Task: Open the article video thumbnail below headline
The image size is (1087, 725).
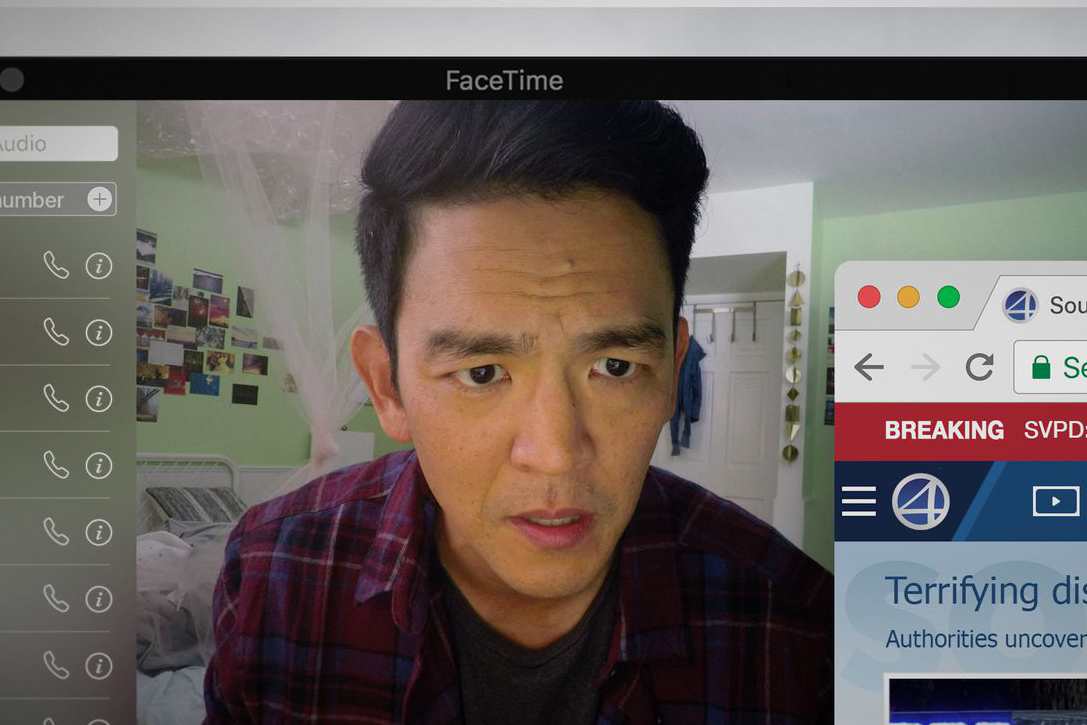Action: click(988, 701)
